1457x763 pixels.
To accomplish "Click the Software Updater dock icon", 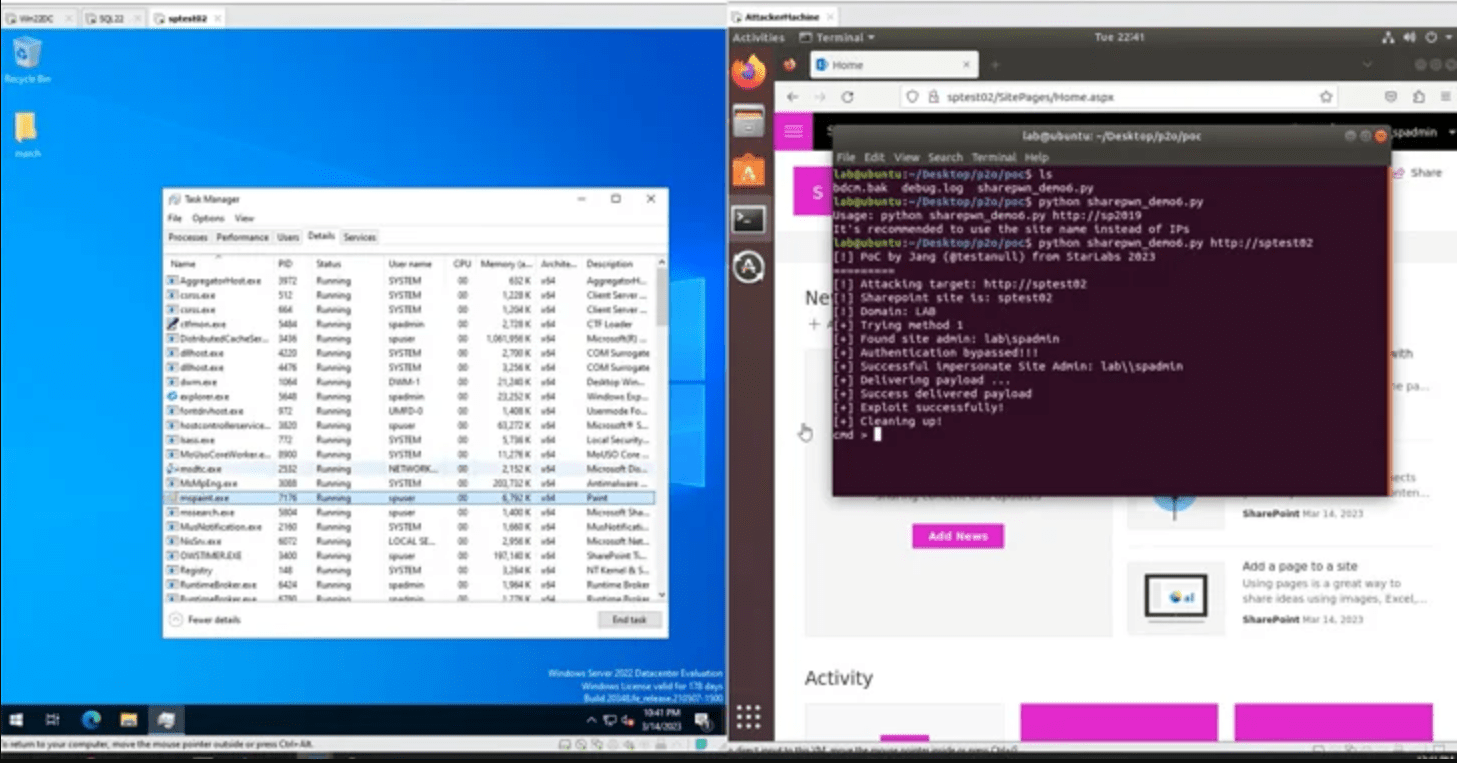I will pos(749,267).
